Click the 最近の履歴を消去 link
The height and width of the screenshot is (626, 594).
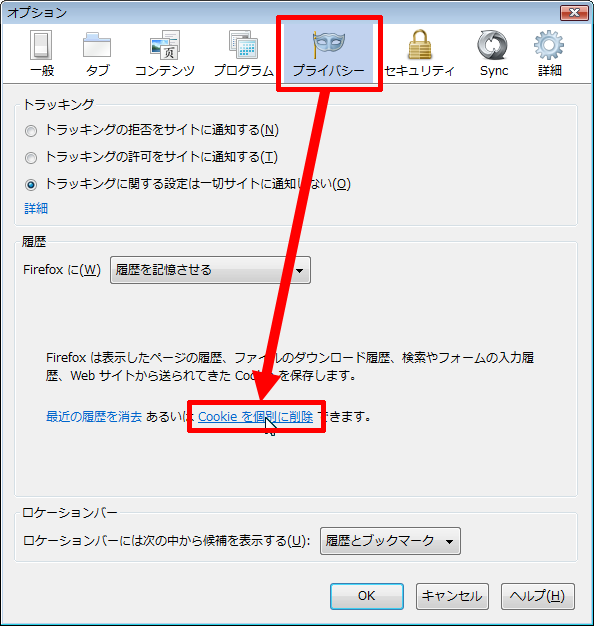point(94,417)
